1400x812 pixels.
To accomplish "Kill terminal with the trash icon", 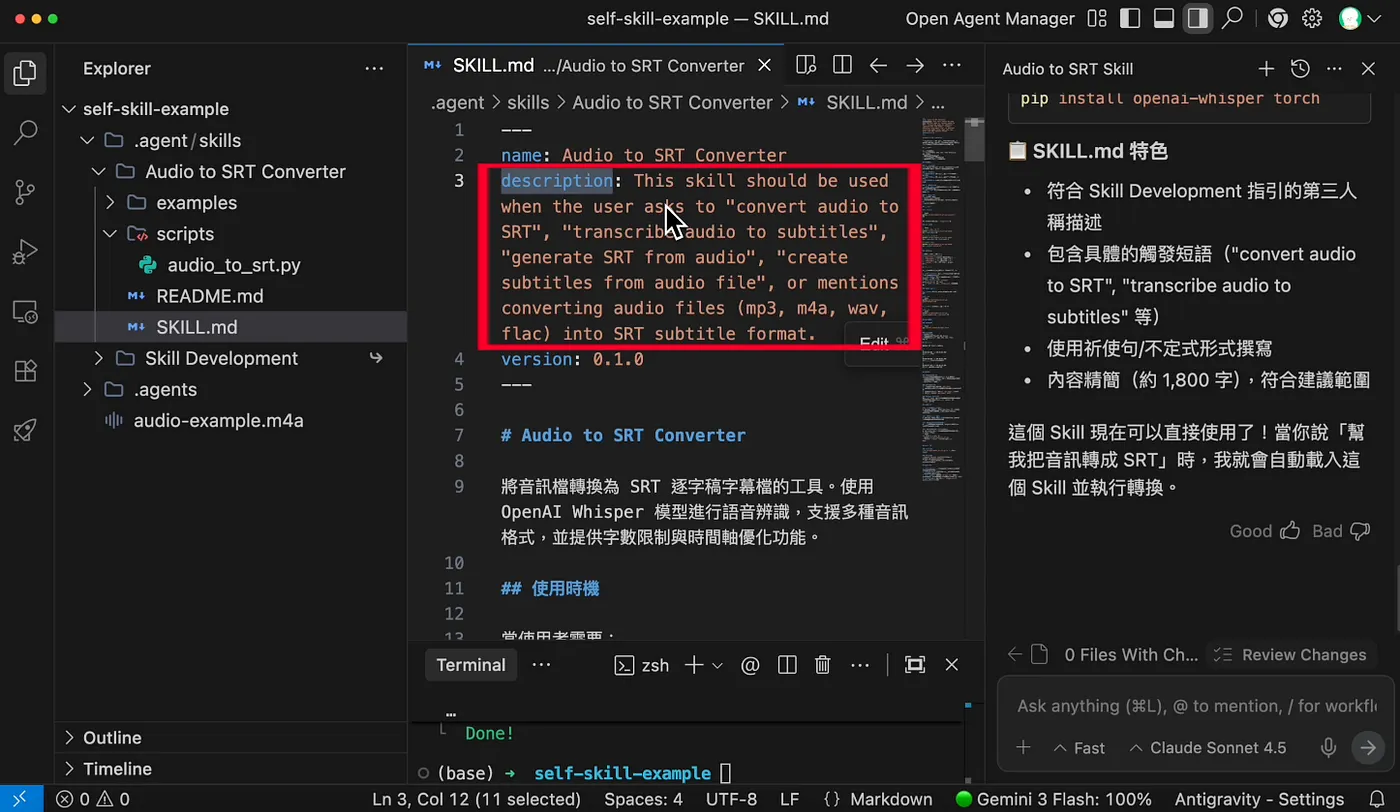I will [823, 665].
